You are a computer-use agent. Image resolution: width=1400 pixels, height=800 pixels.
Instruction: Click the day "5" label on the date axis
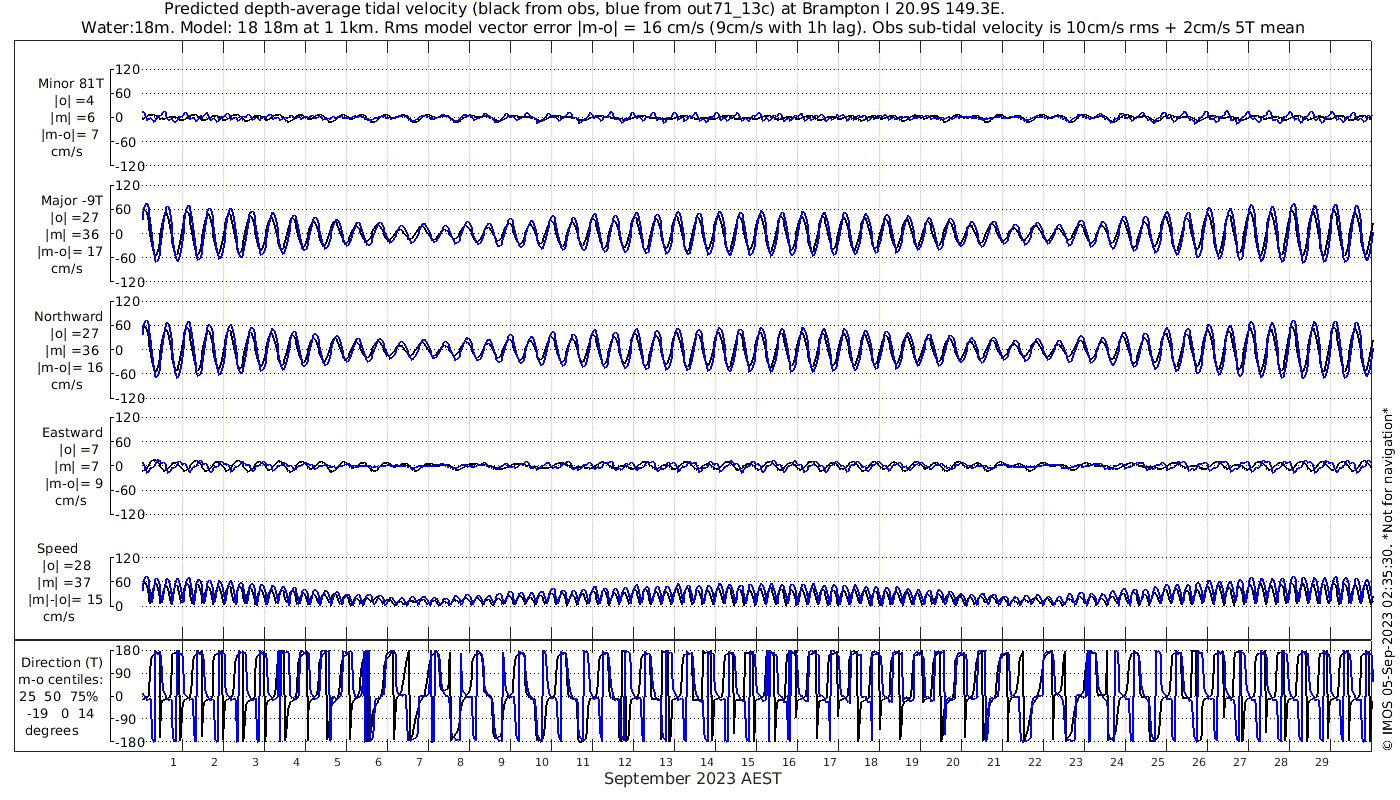337,762
